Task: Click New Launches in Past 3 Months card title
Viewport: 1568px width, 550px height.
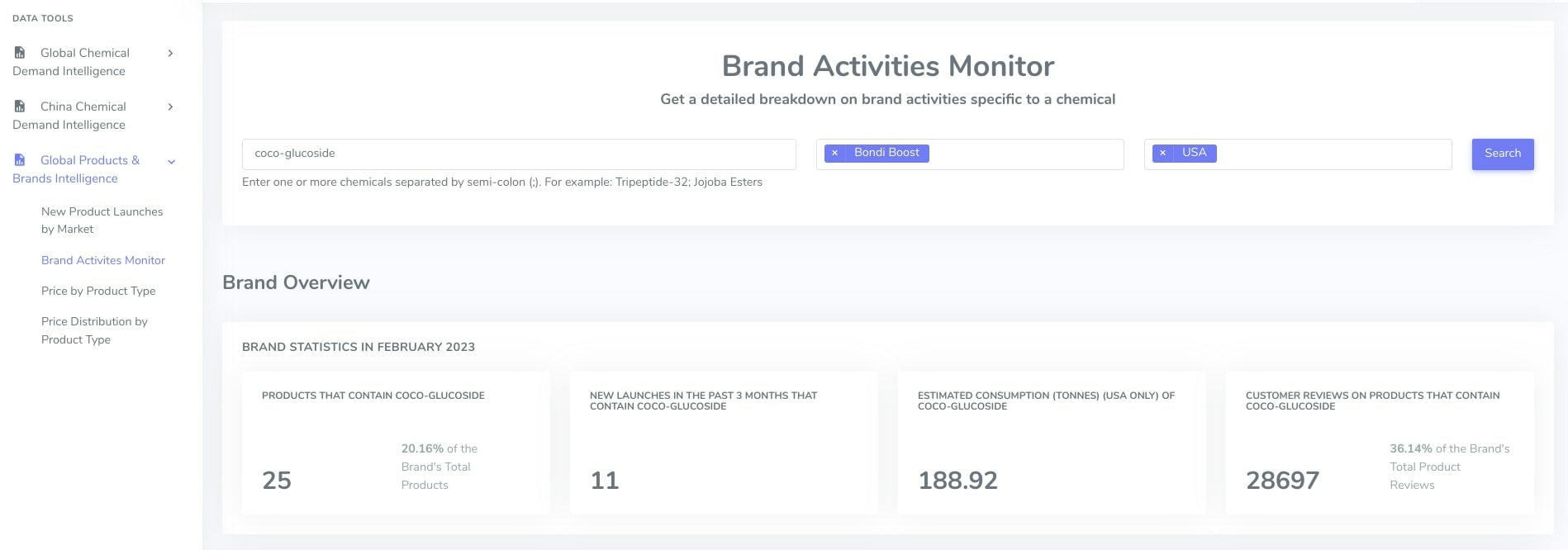Action: [x=703, y=401]
